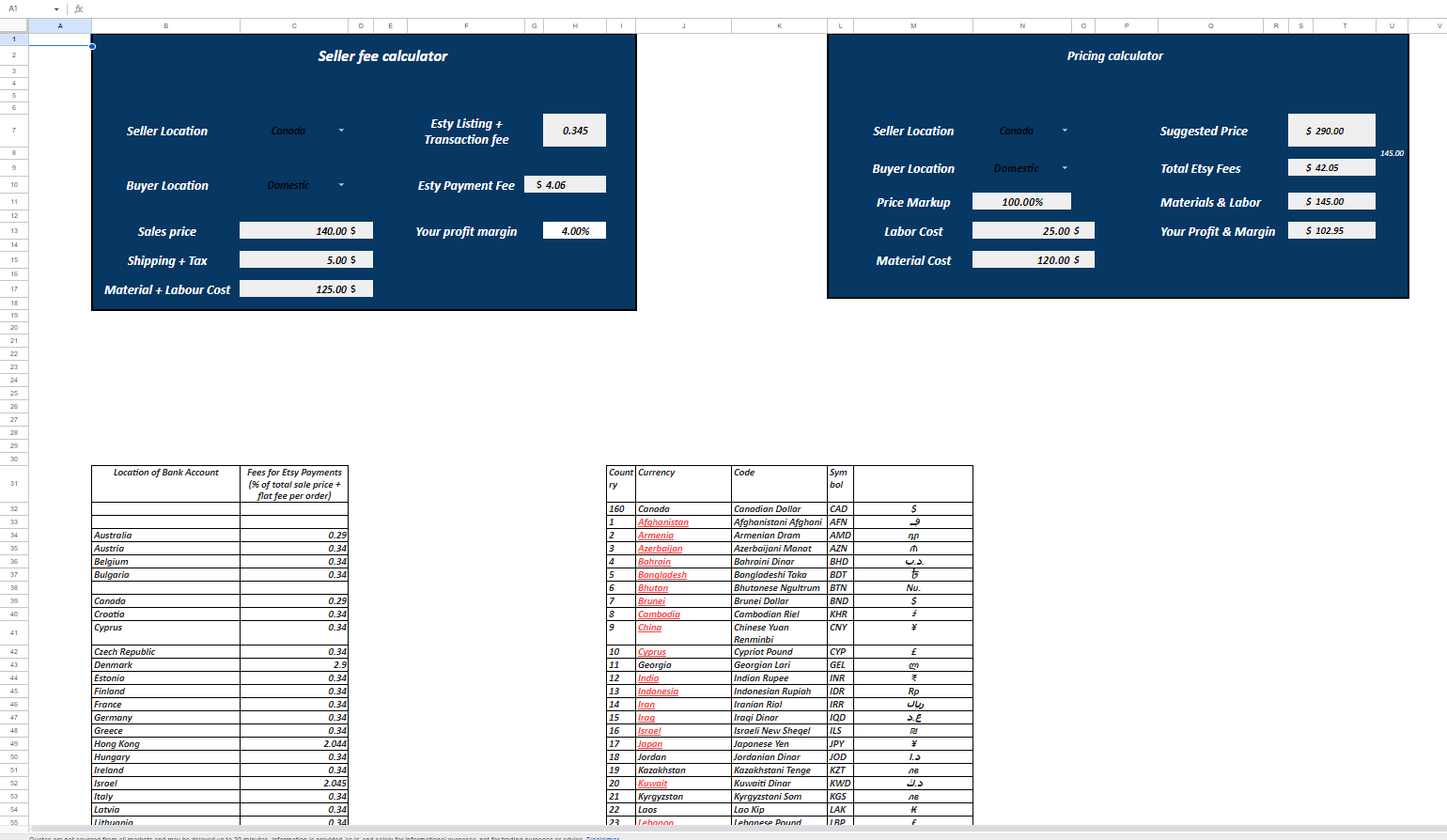Viewport: 1447px width, 840px height.
Task: Click the Georgian Lari cell
Action: 779,665
